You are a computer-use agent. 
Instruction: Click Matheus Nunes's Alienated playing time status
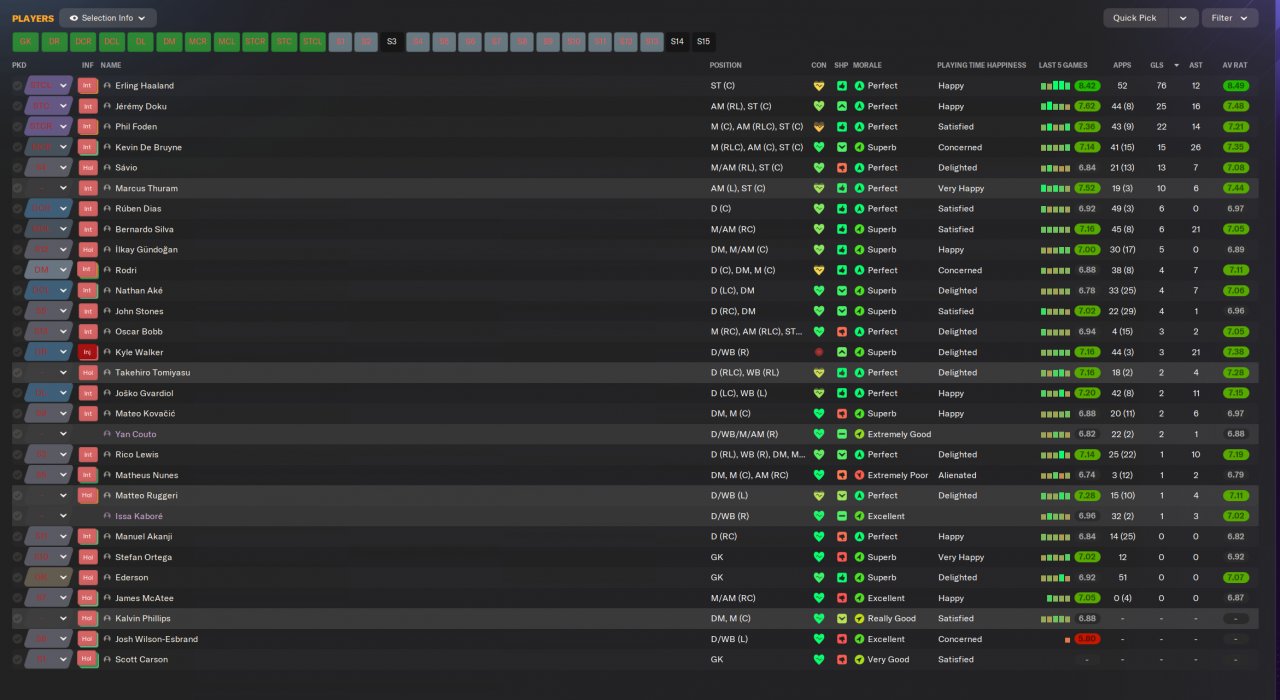tap(957, 475)
